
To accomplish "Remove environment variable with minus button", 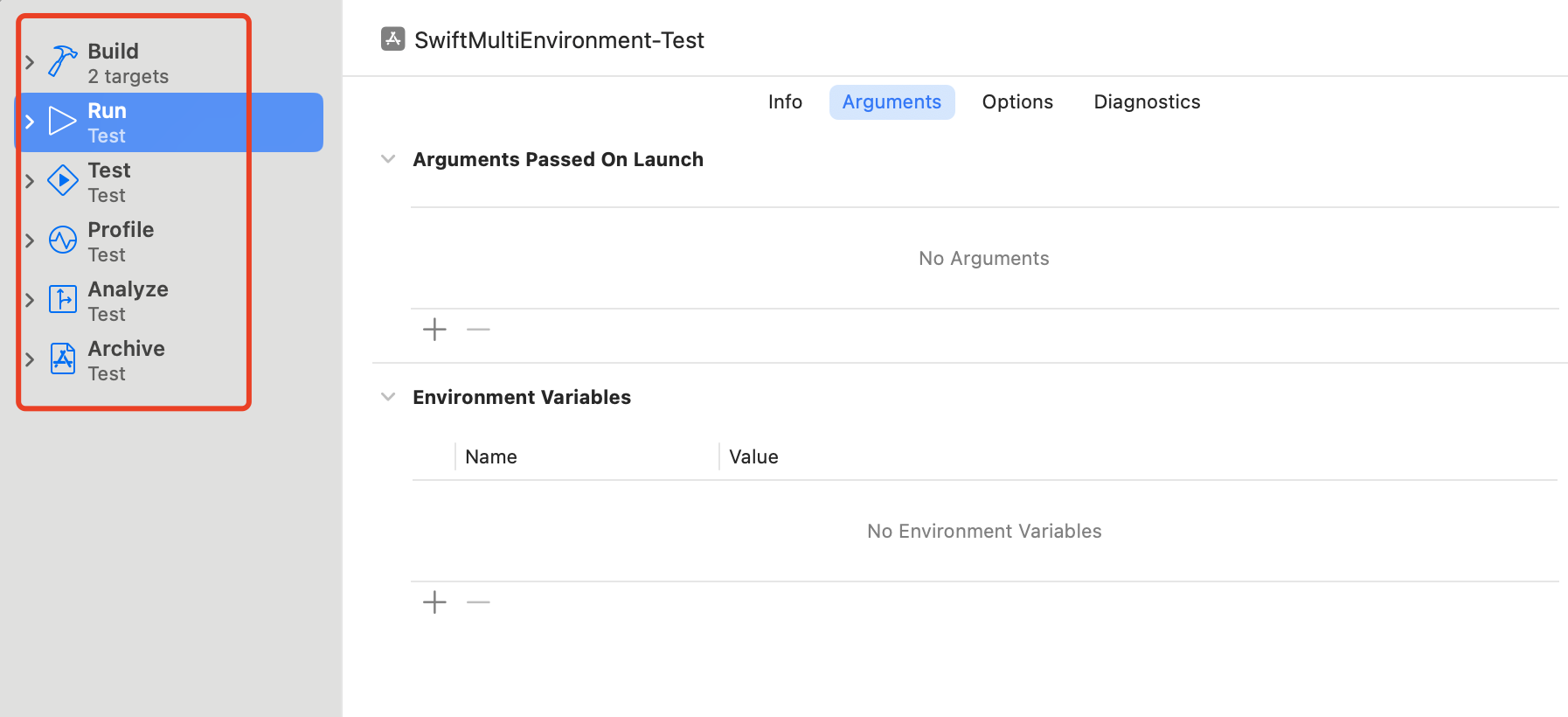I will [x=478, y=602].
